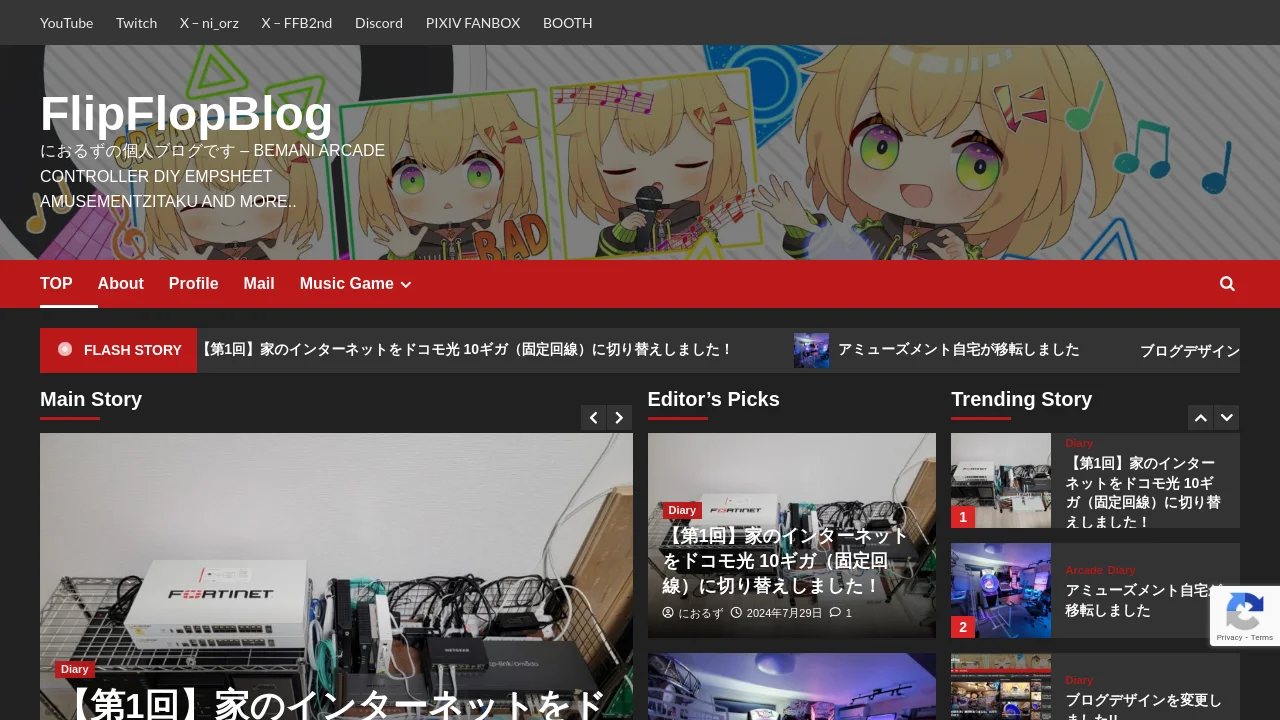The image size is (1280, 720).
Task: Click Diary tag on main story
Action: click(75, 669)
